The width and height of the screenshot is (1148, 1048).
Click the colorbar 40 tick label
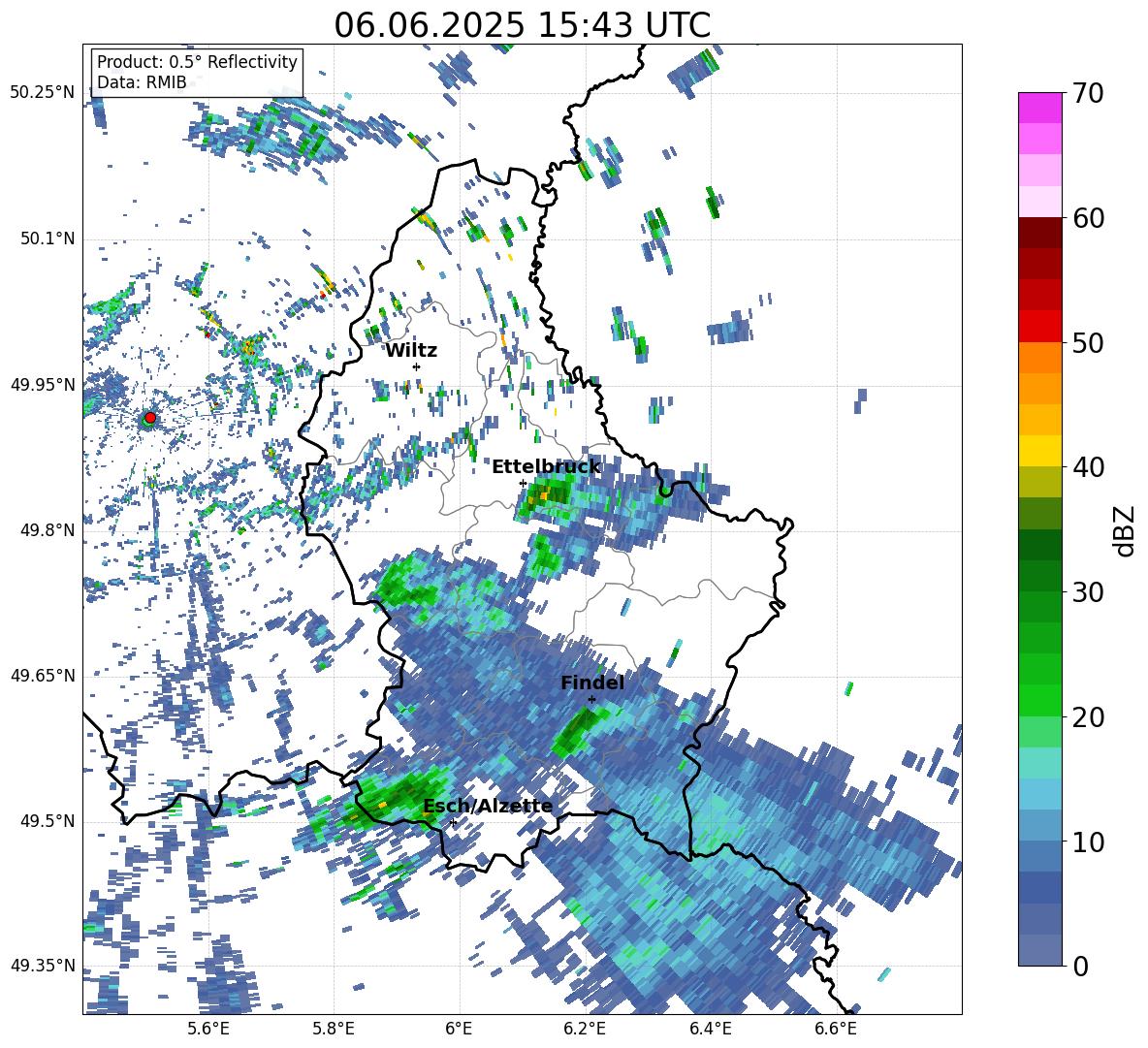click(1088, 467)
